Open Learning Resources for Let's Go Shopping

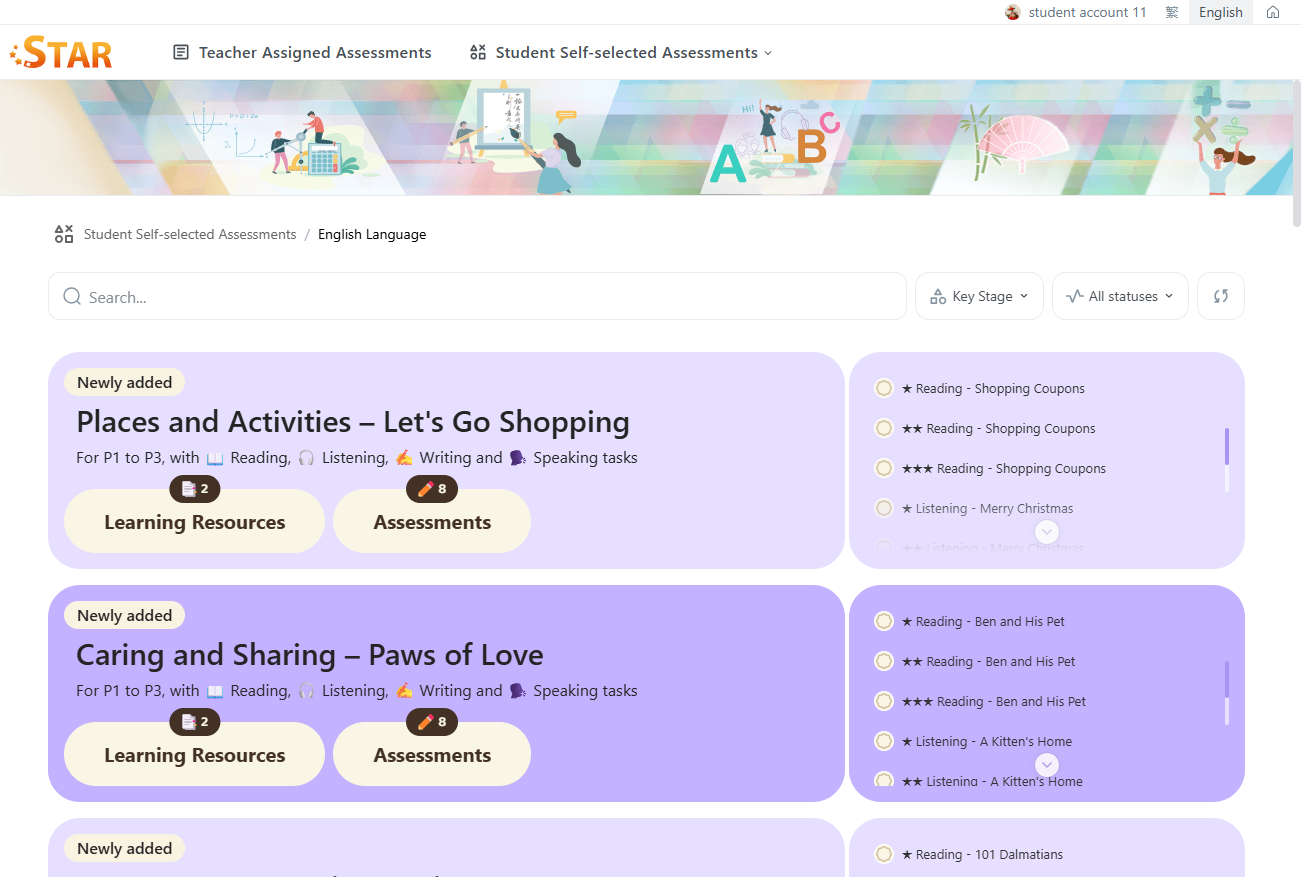tap(194, 522)
